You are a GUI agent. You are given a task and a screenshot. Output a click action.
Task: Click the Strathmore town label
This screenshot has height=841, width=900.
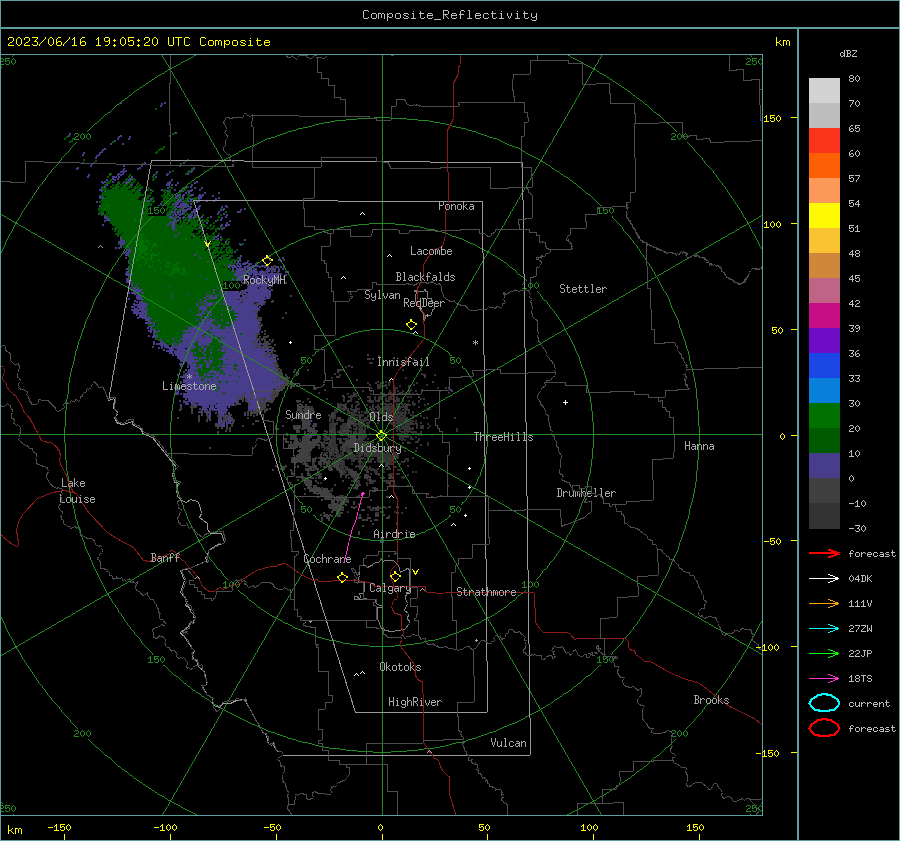click(486, 592)
